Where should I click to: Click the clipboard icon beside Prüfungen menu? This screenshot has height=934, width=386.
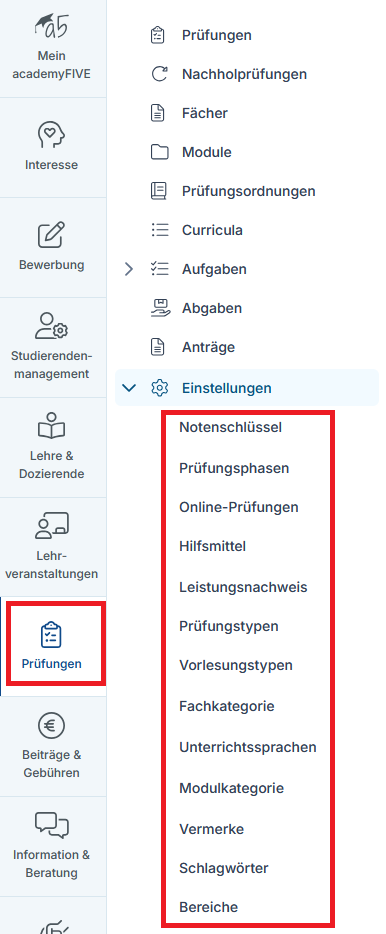pyautogui.click(x=158, y=35)
